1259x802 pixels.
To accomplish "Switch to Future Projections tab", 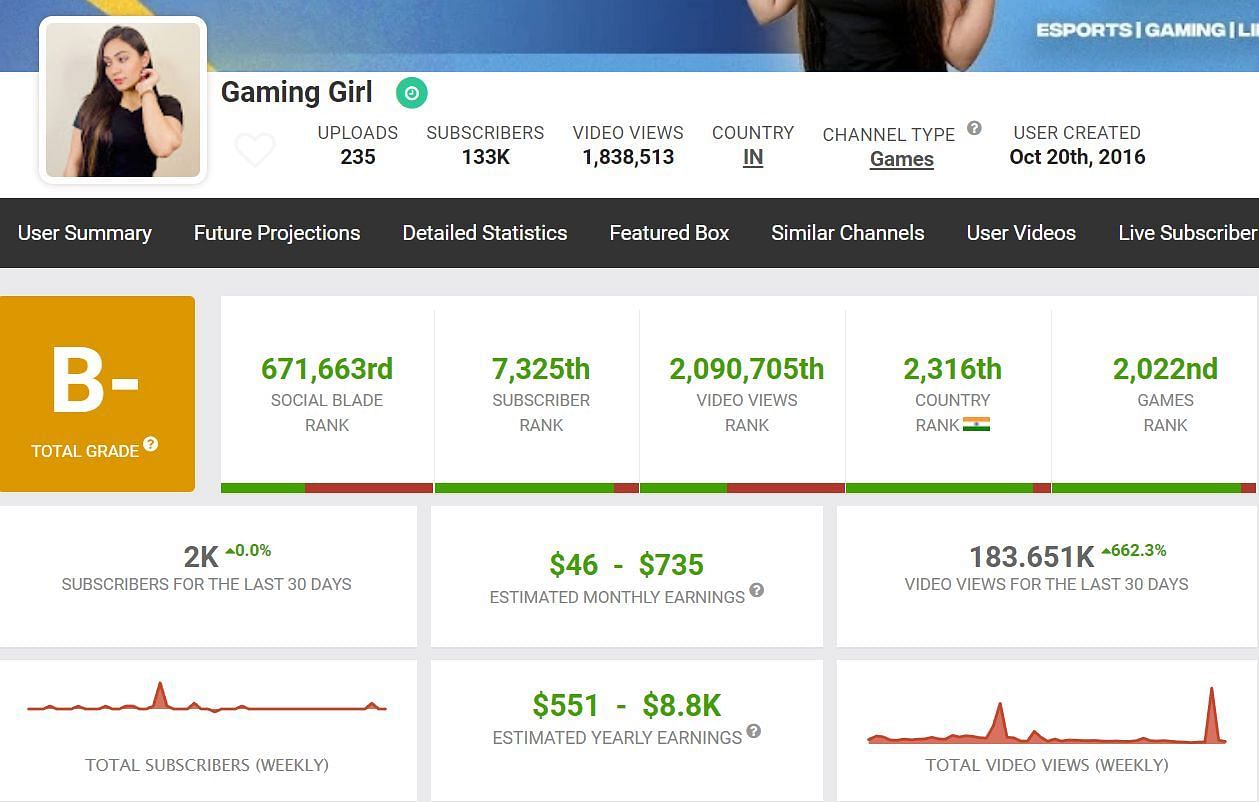I will click(x=277, y=233).
